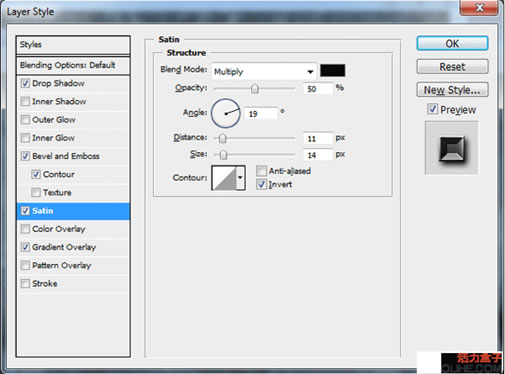Viewport: 505px width, 374px height.
Task: Click the Angle dial control
Action: coord(226,113)
